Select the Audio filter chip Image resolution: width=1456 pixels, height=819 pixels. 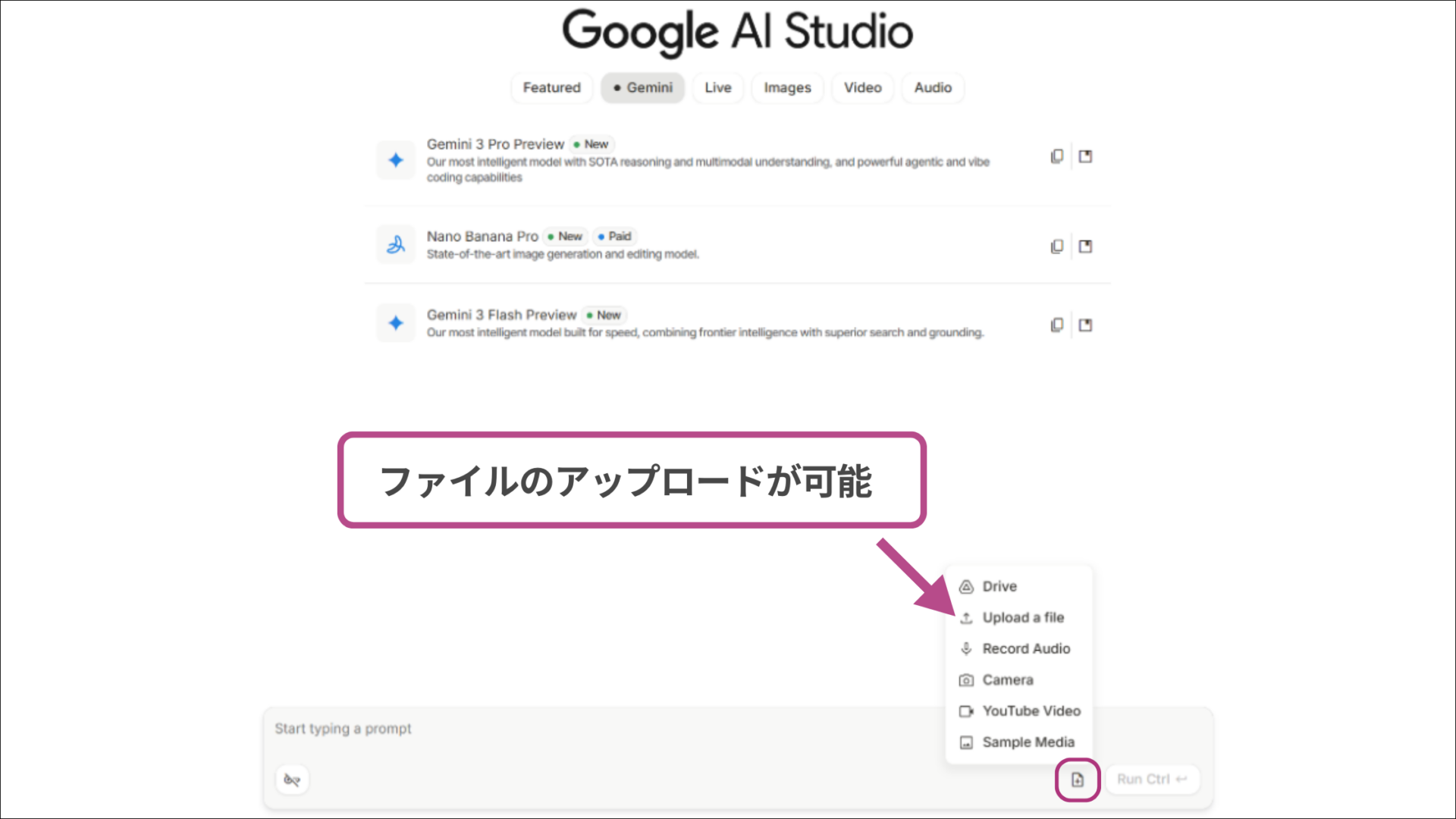click(x=932, y=87)
